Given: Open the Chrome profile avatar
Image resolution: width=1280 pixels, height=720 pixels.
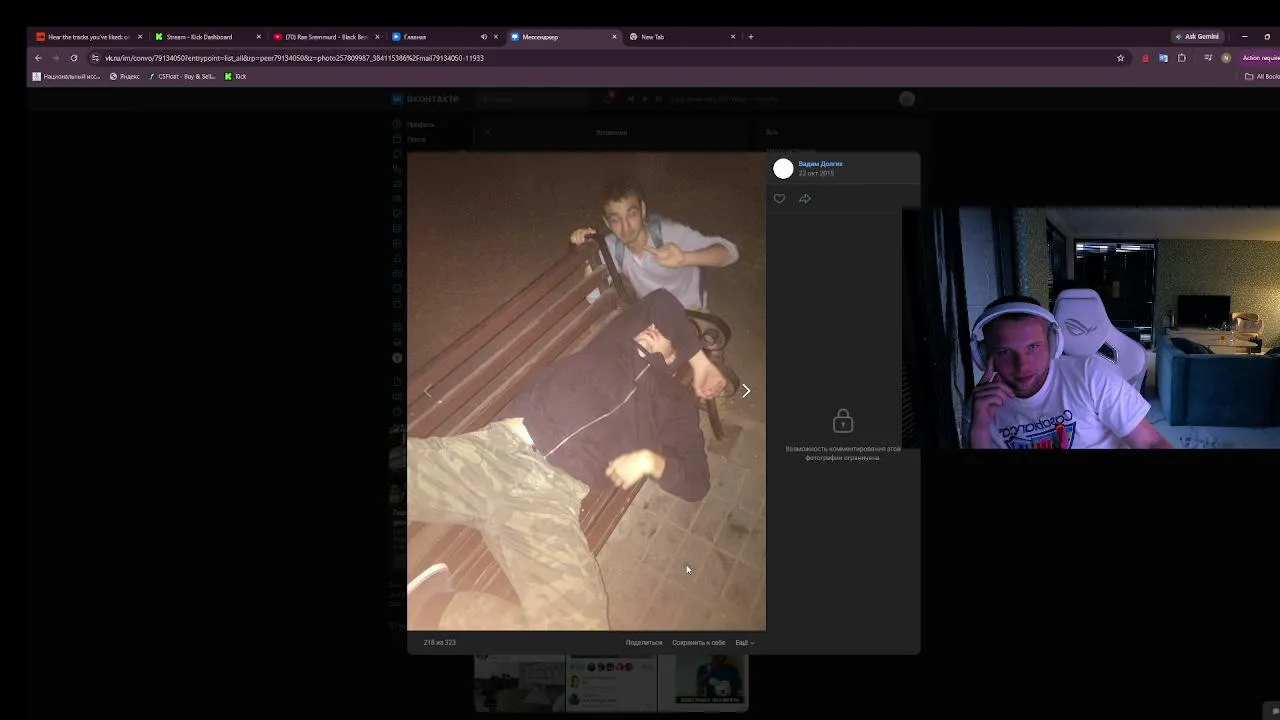Looking at the screenshot, I should coord(1226,58).
